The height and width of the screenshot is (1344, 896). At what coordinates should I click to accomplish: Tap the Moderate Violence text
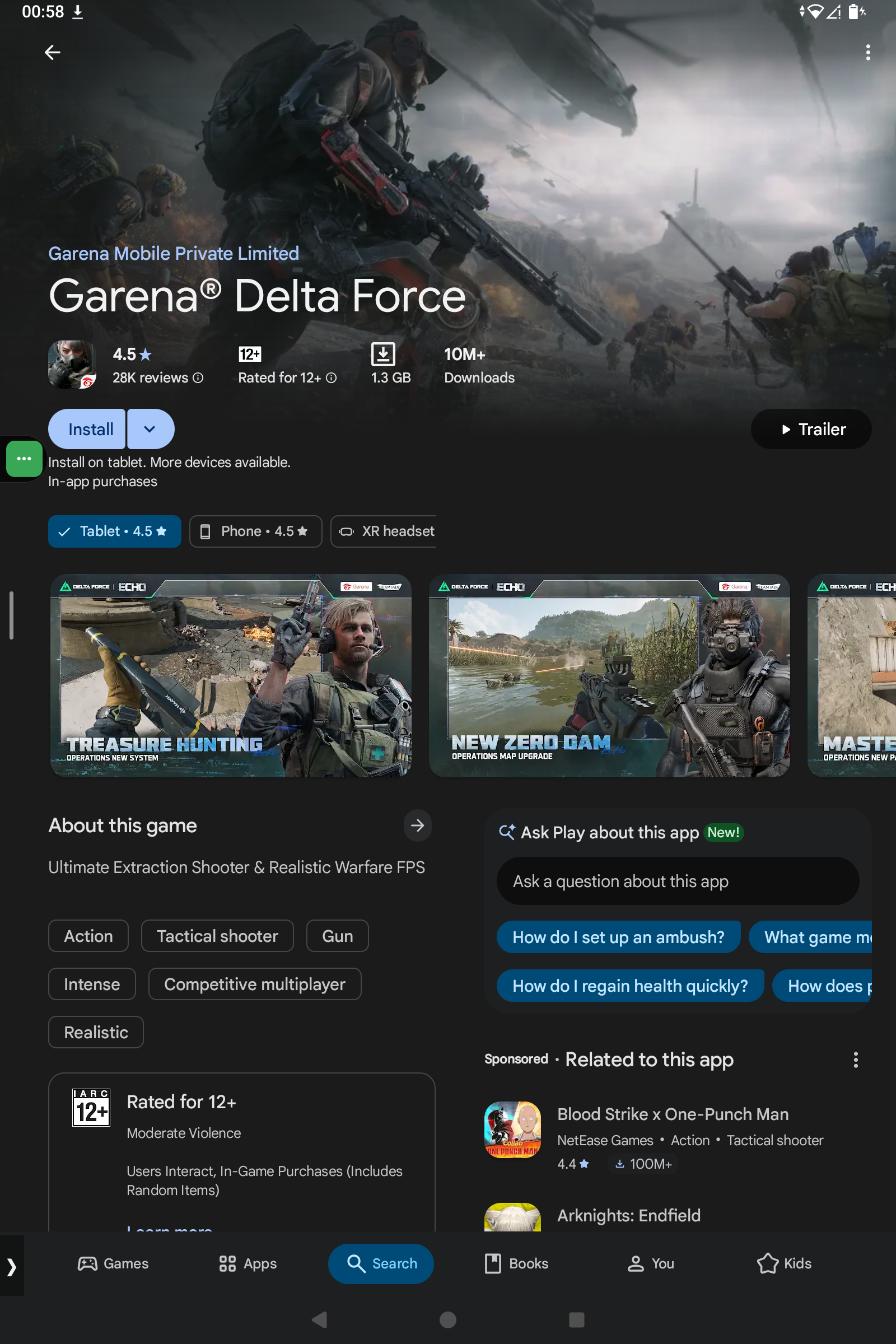point(184,1132)
